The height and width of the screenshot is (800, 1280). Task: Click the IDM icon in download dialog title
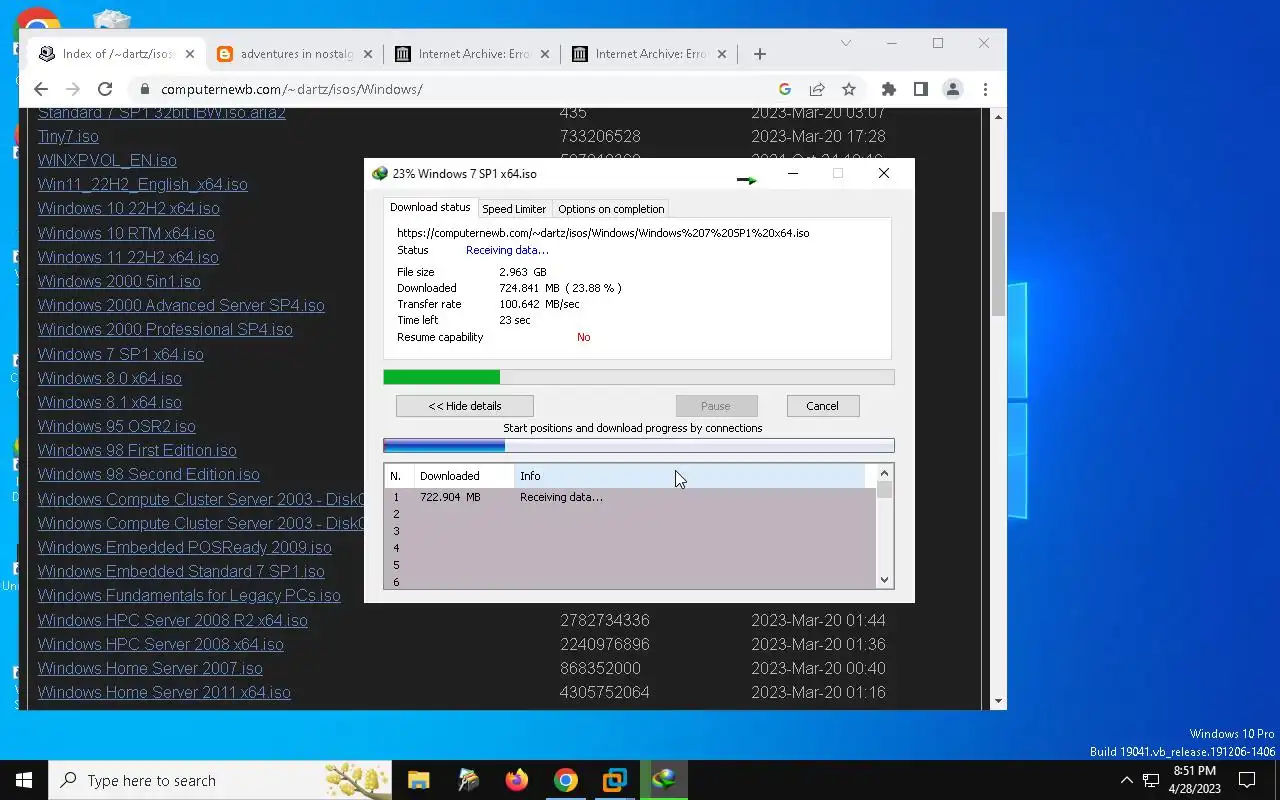(379, 173)
